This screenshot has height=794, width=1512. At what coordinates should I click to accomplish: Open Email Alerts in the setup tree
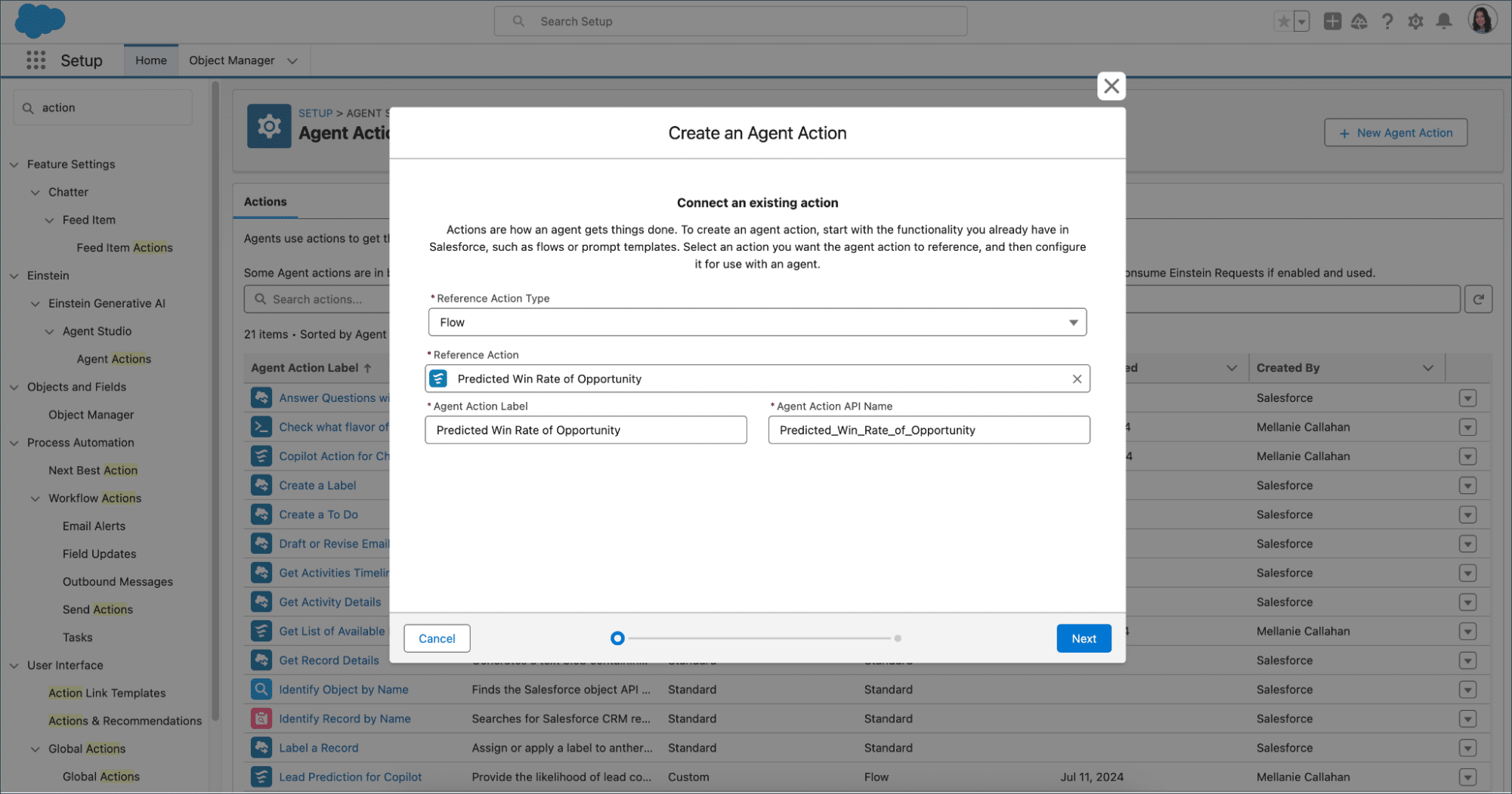pyautogui.click(x=94, y=526)
